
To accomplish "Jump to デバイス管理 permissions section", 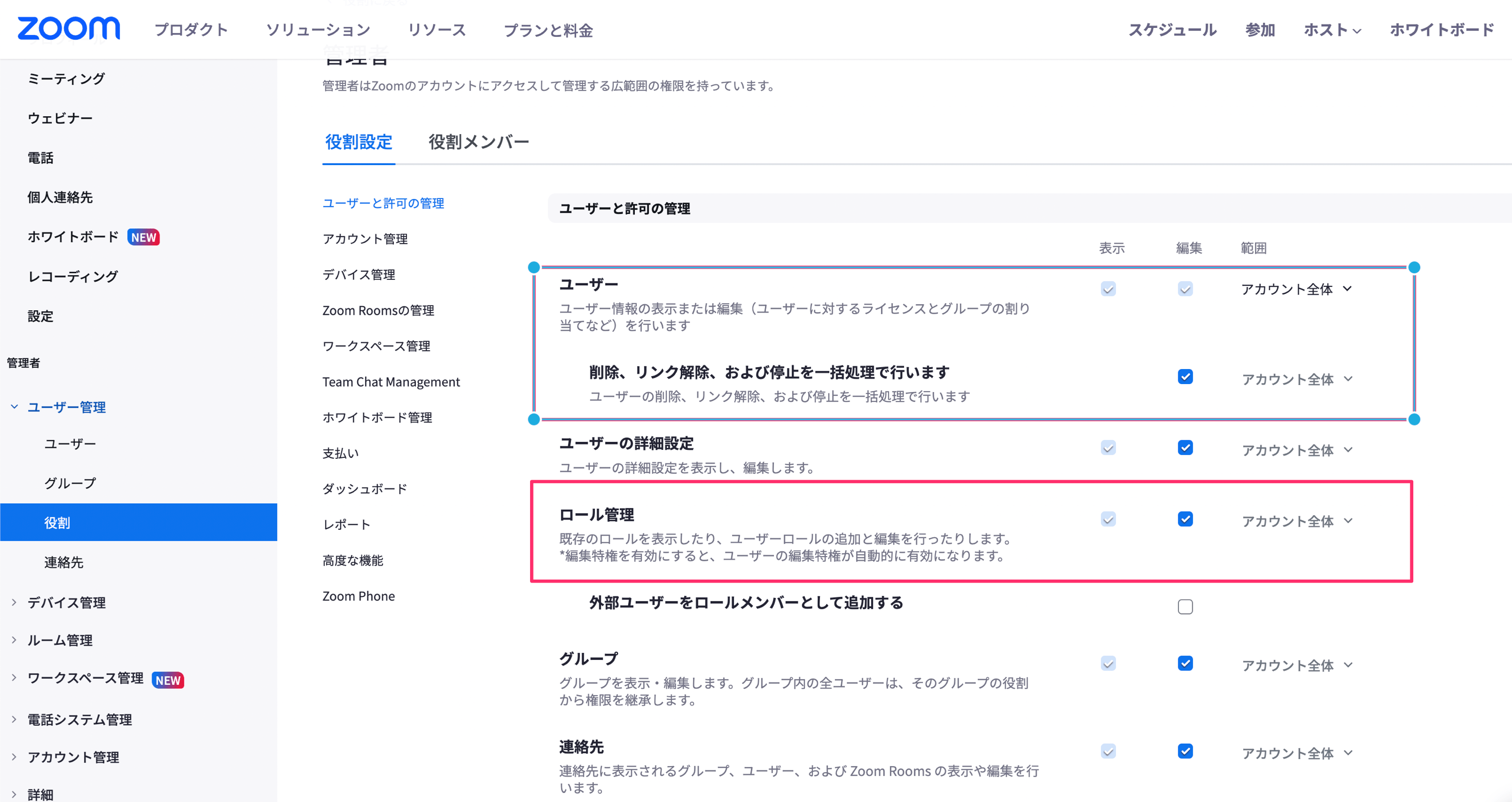I will (359, 275).
